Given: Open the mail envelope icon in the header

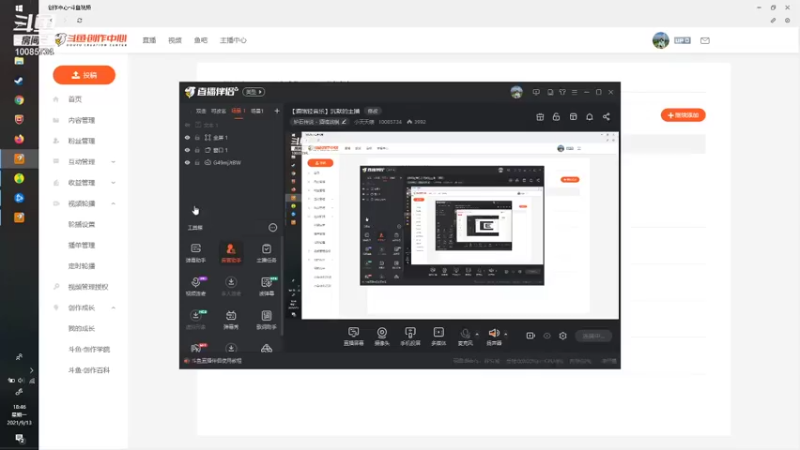Looking at the screenshot, I should coord(705,40).
